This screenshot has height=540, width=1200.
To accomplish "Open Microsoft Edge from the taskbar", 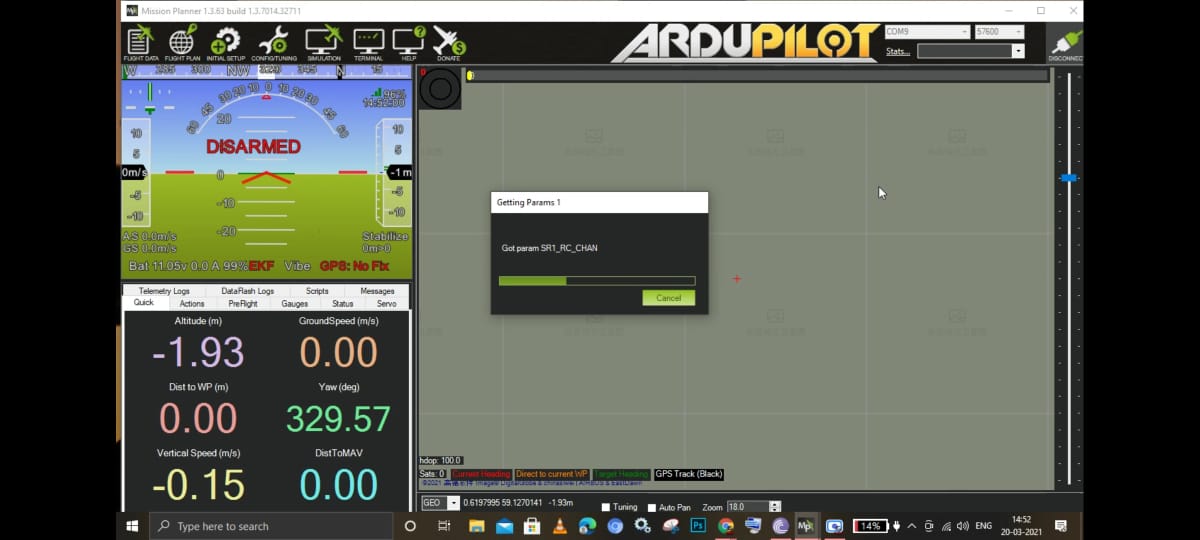I will [588, 525].
